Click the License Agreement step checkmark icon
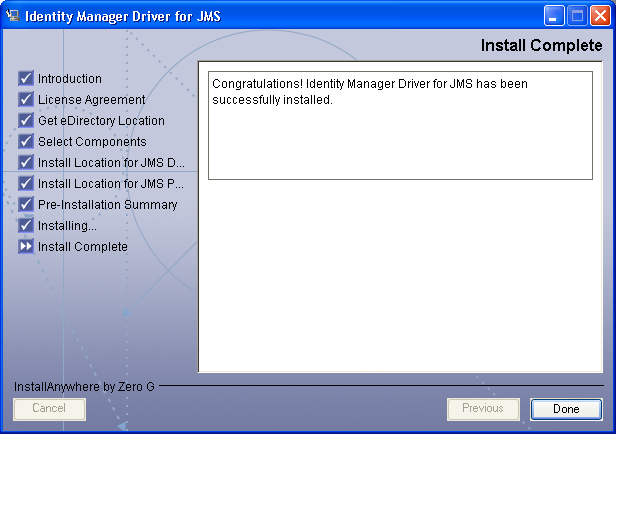 (x=26, y=99)
